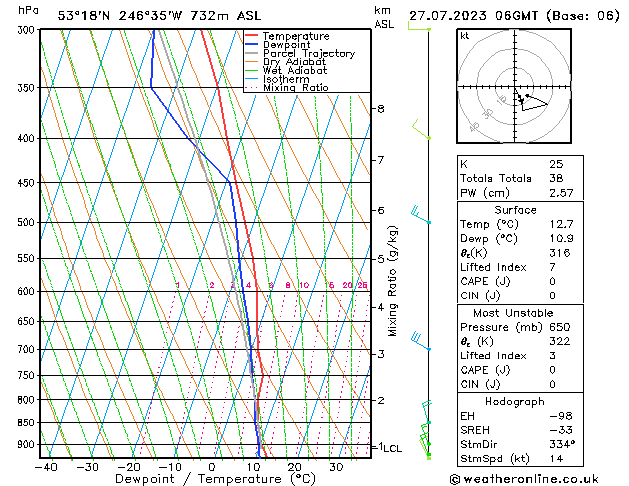629x486 pixels.
Task: Click the red Temperature line swatch in legend
Action: (251, 36)
